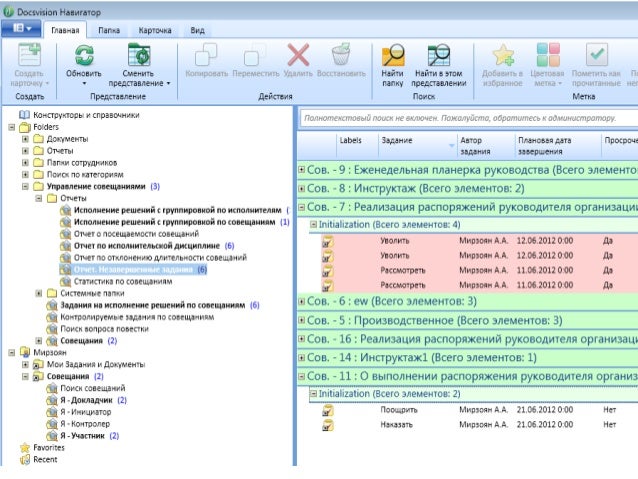Expand the Документы folder
The width and height of the screenshot is (638, 479).
(x=25, y=139)
